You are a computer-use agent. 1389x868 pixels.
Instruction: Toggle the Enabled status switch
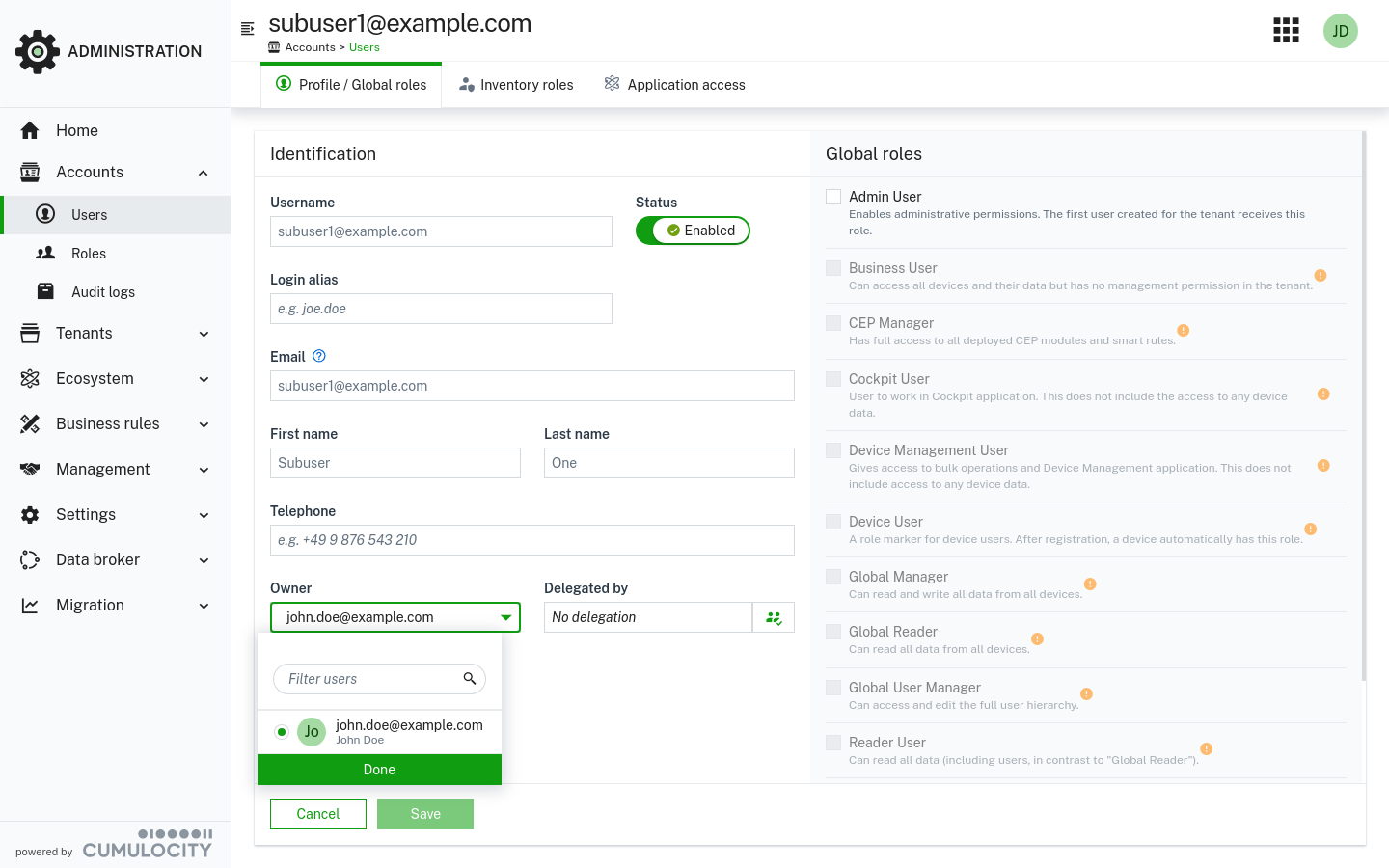click(x=693, y=231)
